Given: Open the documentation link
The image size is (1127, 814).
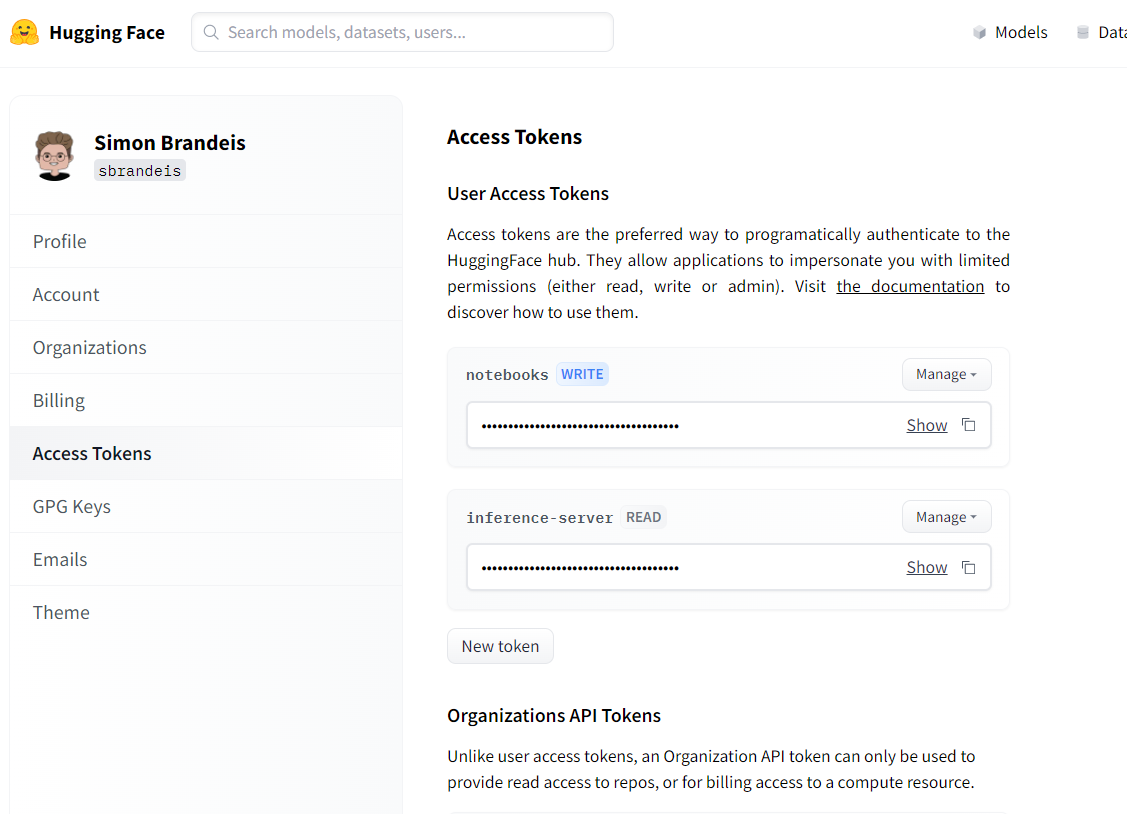Looking at the screenshot, I should tap(910, 286).
